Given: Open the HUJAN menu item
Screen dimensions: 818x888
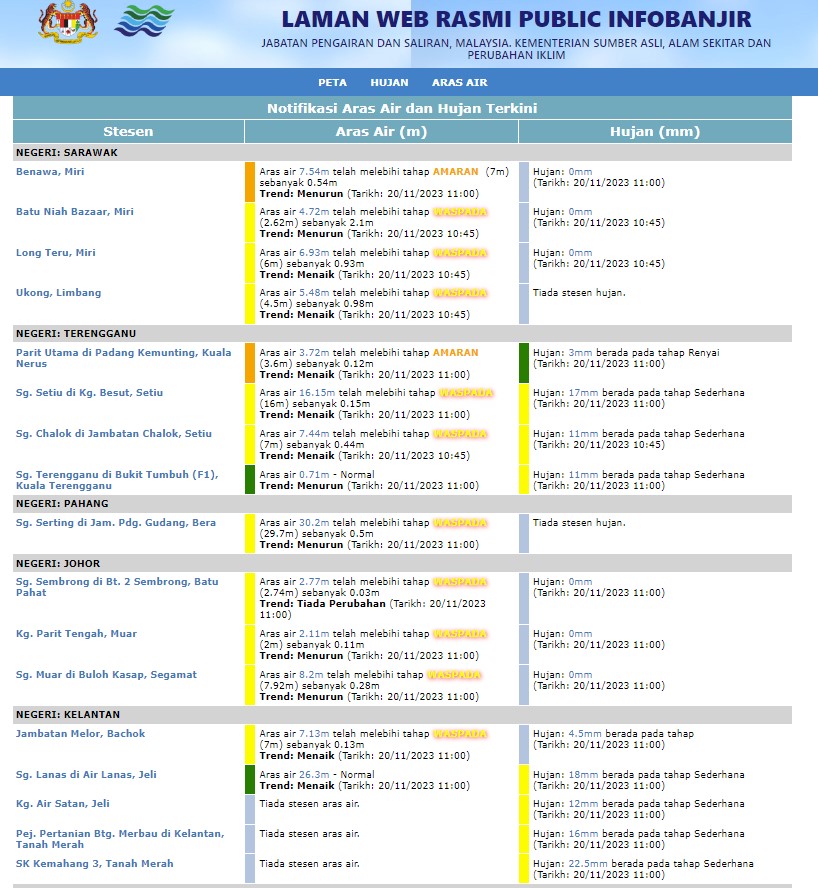Looking at the screenshot, I should (389, 82).
